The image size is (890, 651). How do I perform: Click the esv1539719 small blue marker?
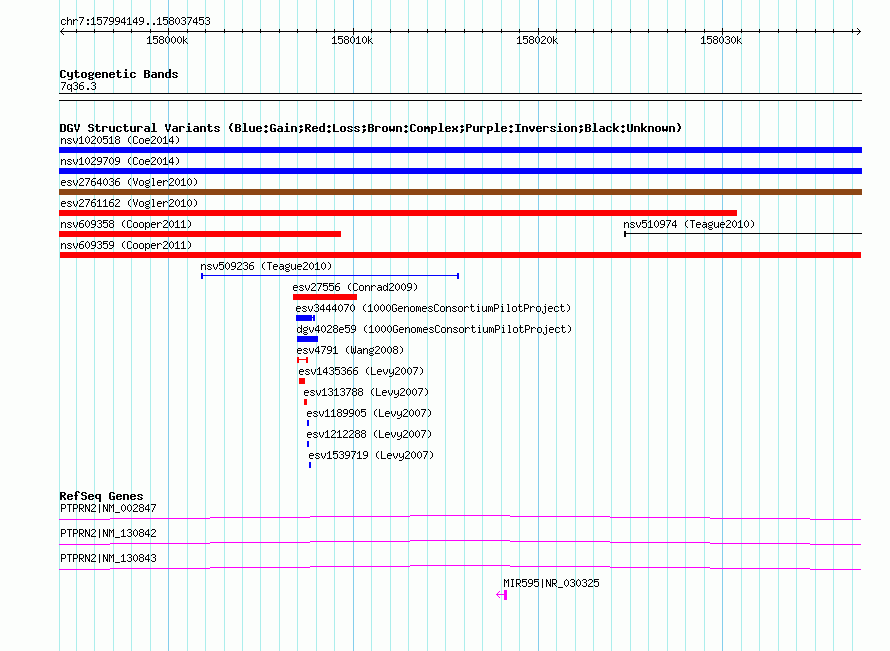[310, 465]
